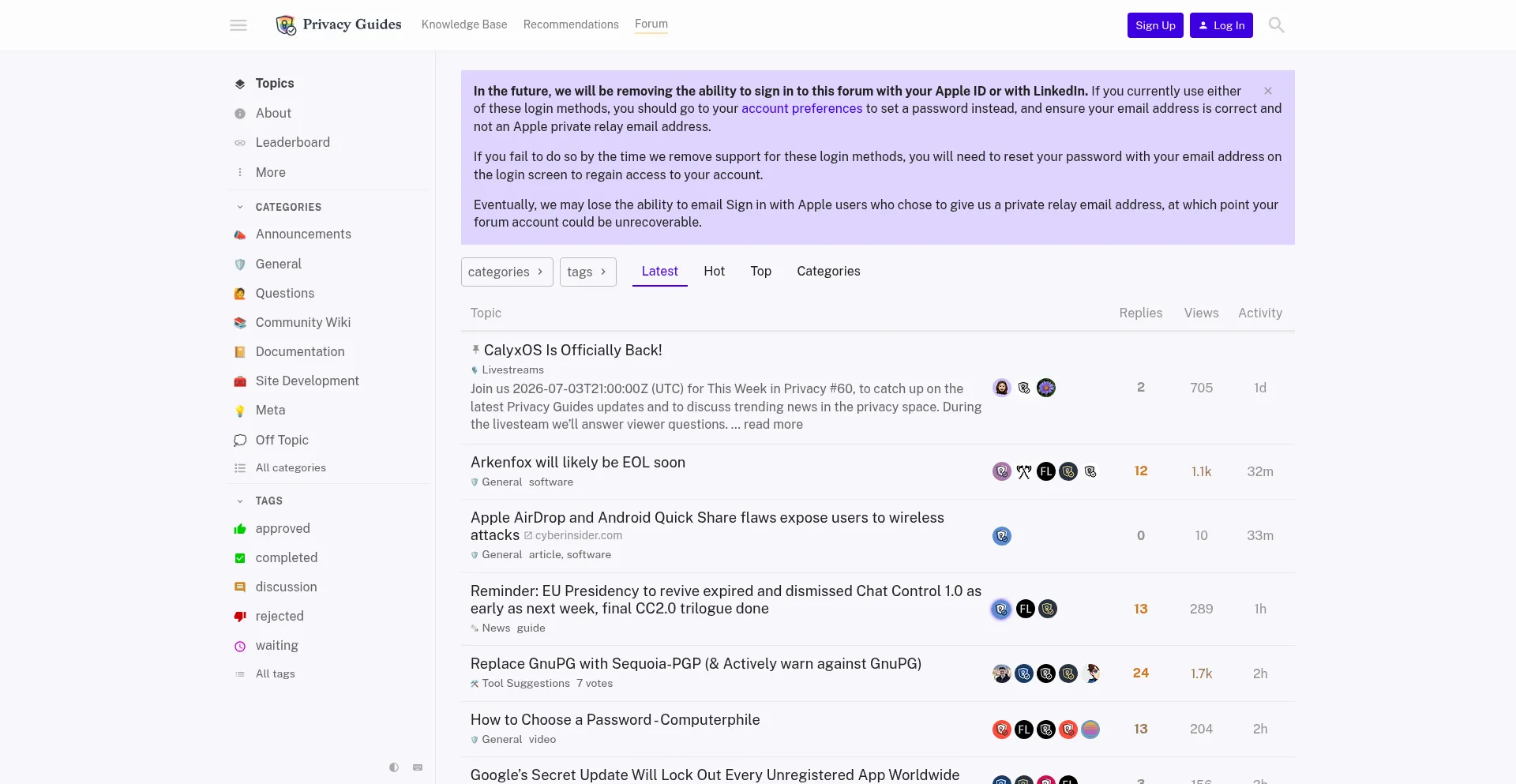Click the discussion tag icon
Viewport: 1516px width, 784px height.
click(x=240, y=587)
